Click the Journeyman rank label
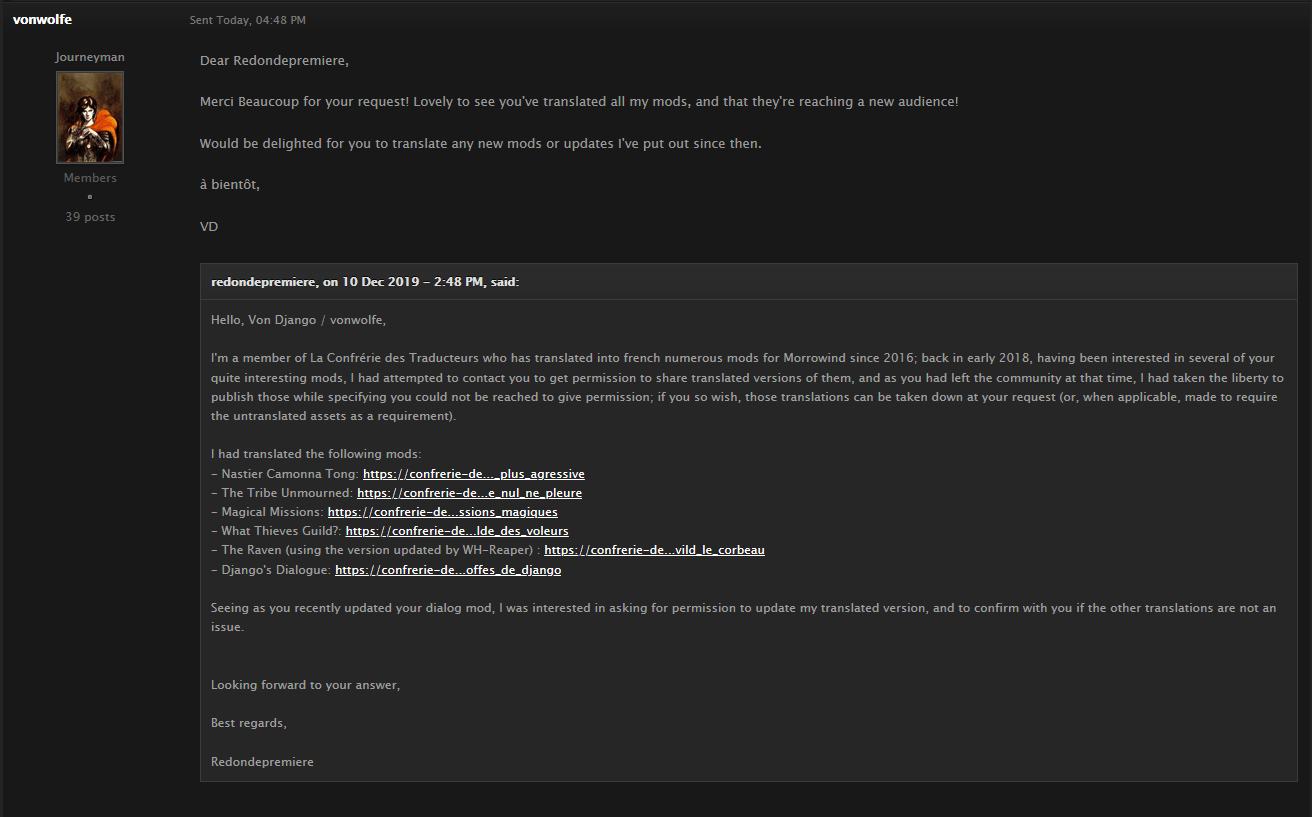1312x817 pixels. click(x=90, y=57)
